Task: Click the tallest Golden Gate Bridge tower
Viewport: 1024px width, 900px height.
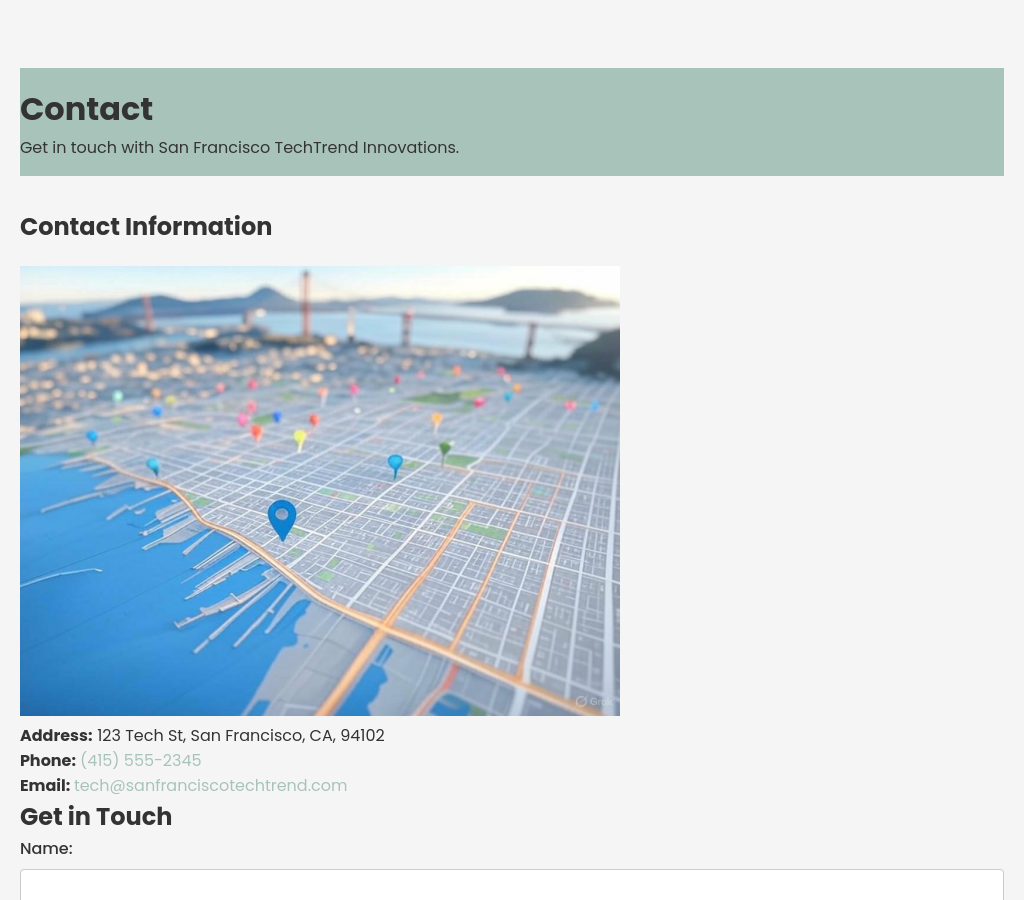Action: tap(305, 298)
